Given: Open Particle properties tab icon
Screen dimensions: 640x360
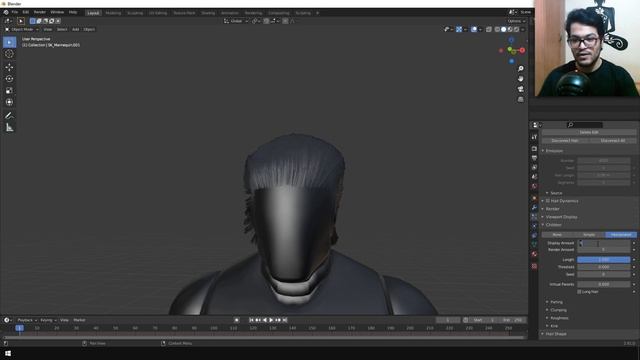Looking at the screenshot, I should [x=534, y=217].
